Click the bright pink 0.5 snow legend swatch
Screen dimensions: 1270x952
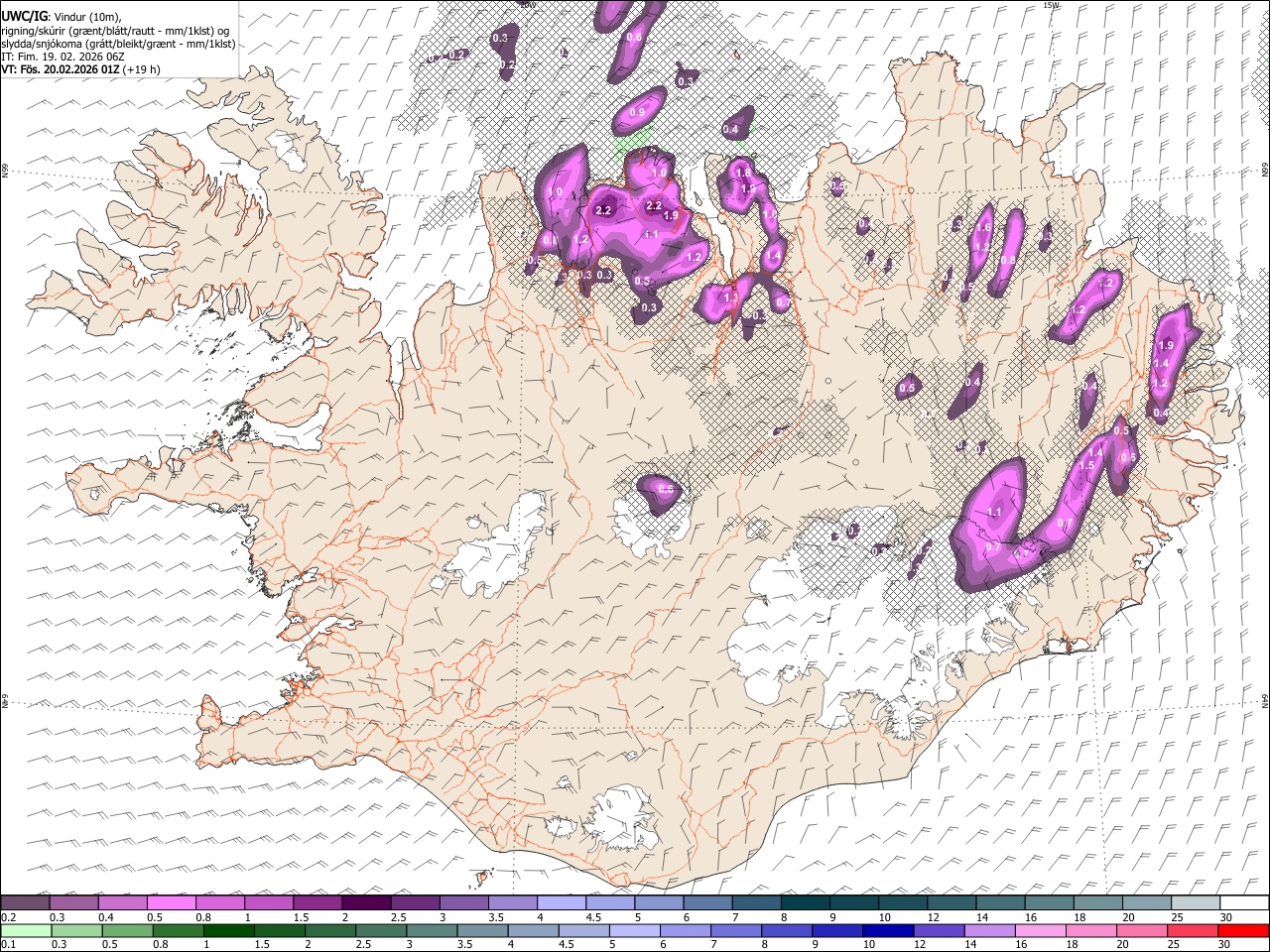[x=171, y=903]
